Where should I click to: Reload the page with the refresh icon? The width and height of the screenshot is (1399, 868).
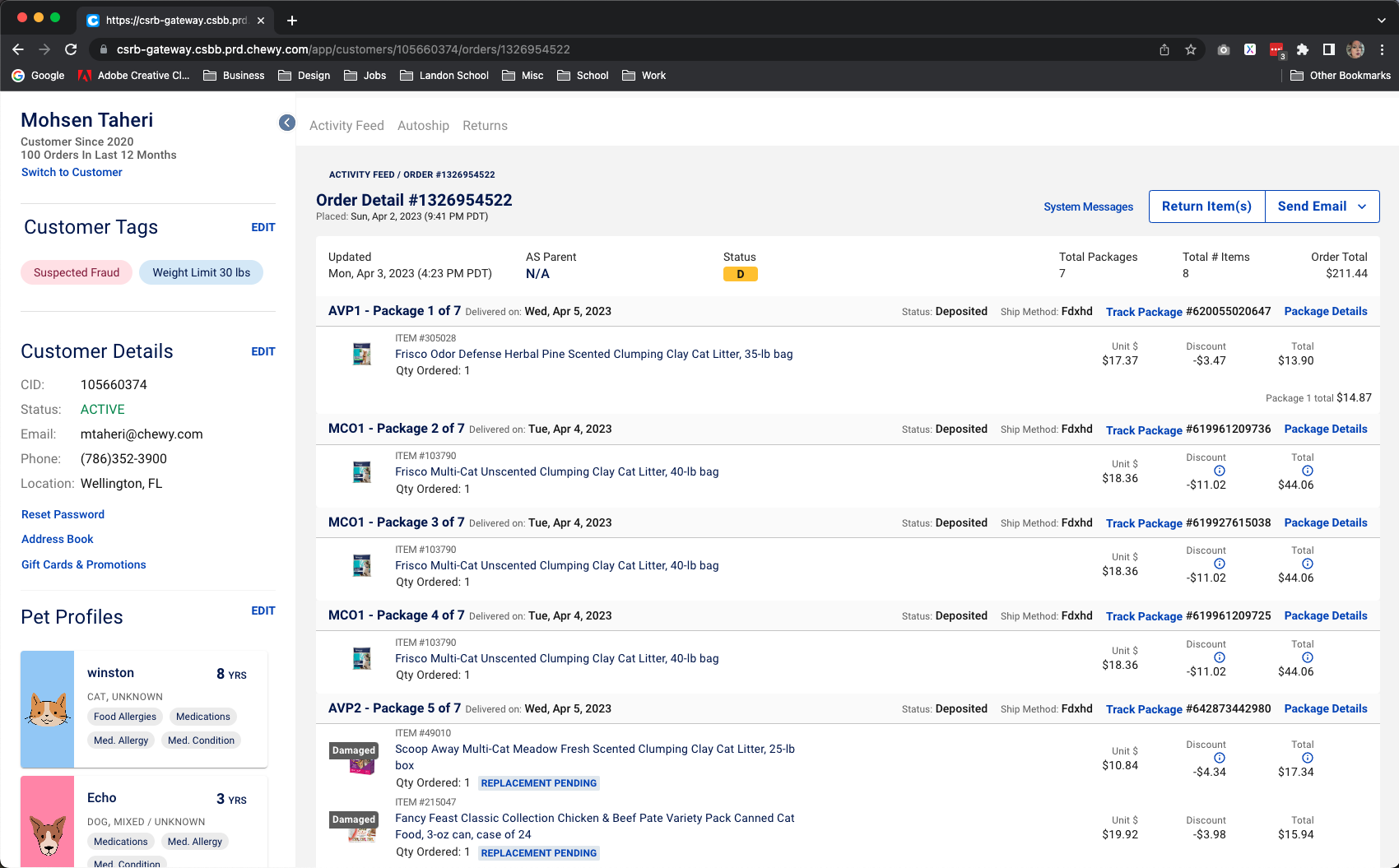(x=71, y=49)
